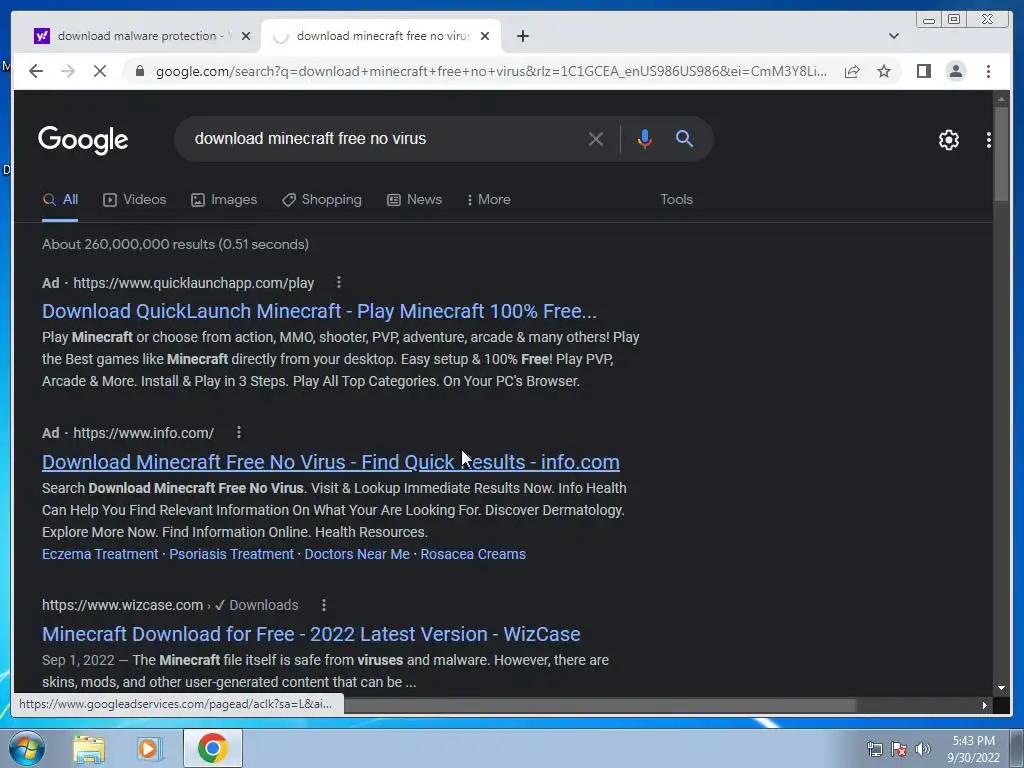
Task: Open Chrome profile avatar
Action: 955,71
